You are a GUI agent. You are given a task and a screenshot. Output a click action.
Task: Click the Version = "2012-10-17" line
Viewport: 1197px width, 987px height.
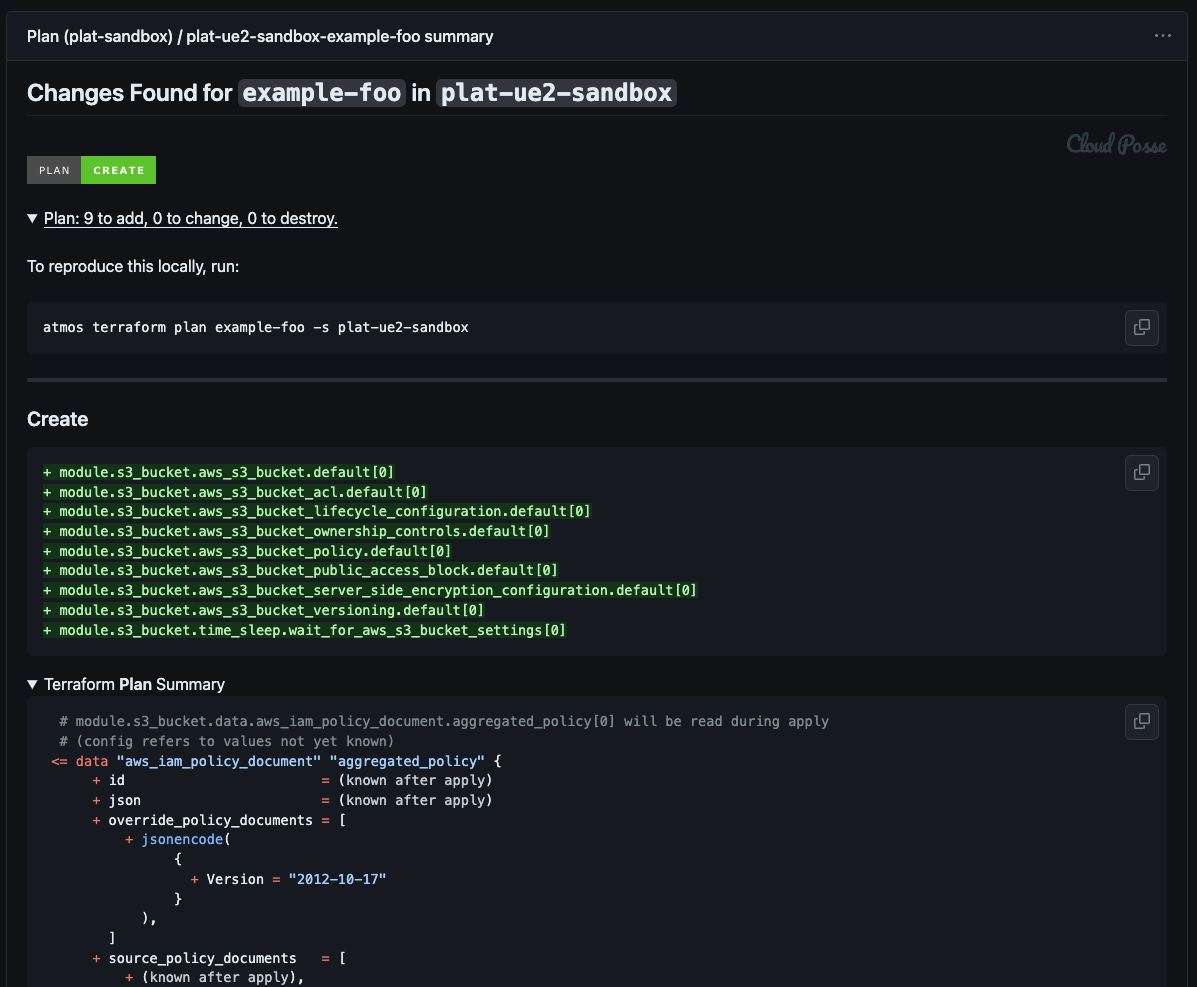pos(289,879)
